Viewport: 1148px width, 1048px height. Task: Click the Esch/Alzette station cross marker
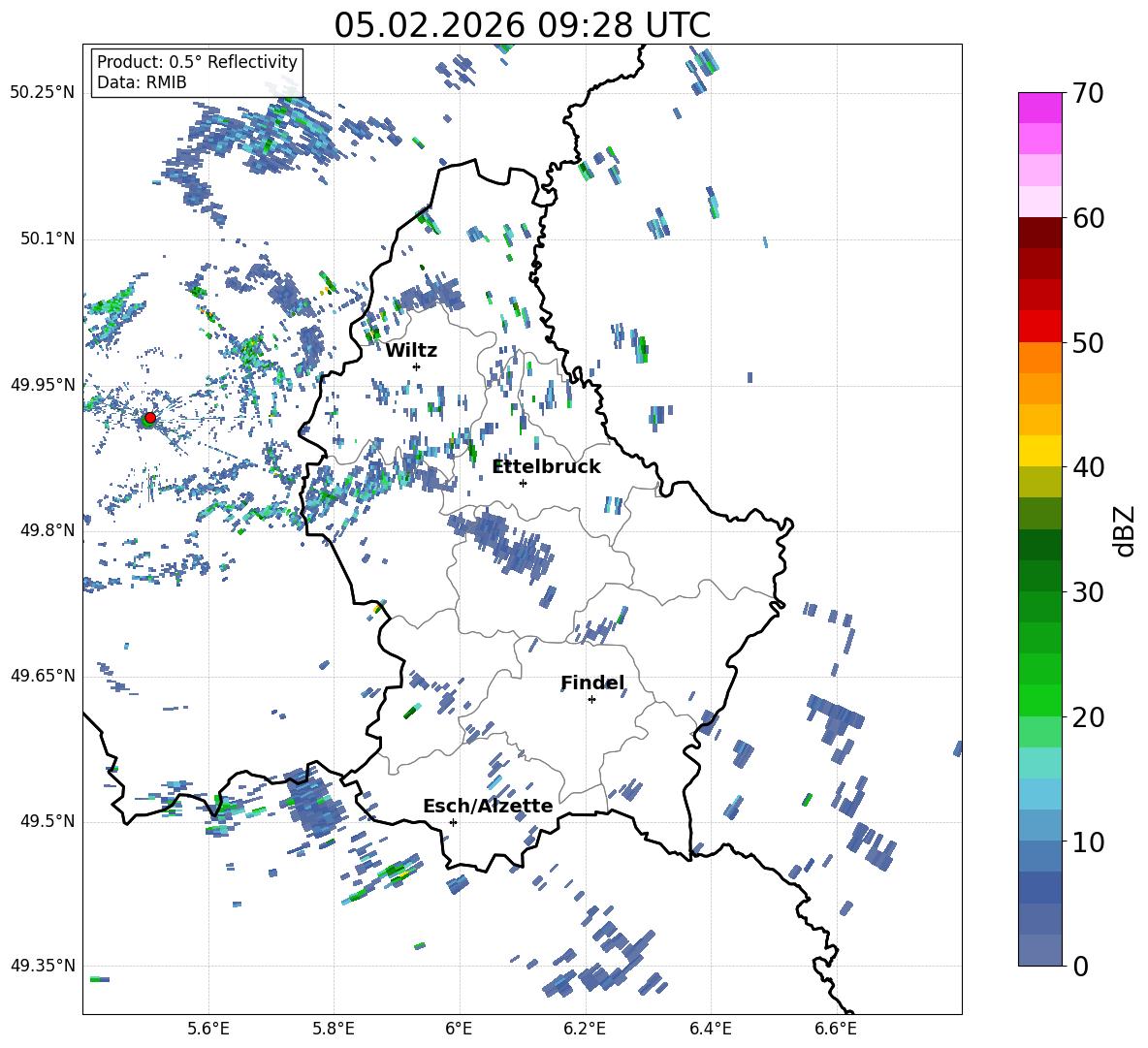453,822
